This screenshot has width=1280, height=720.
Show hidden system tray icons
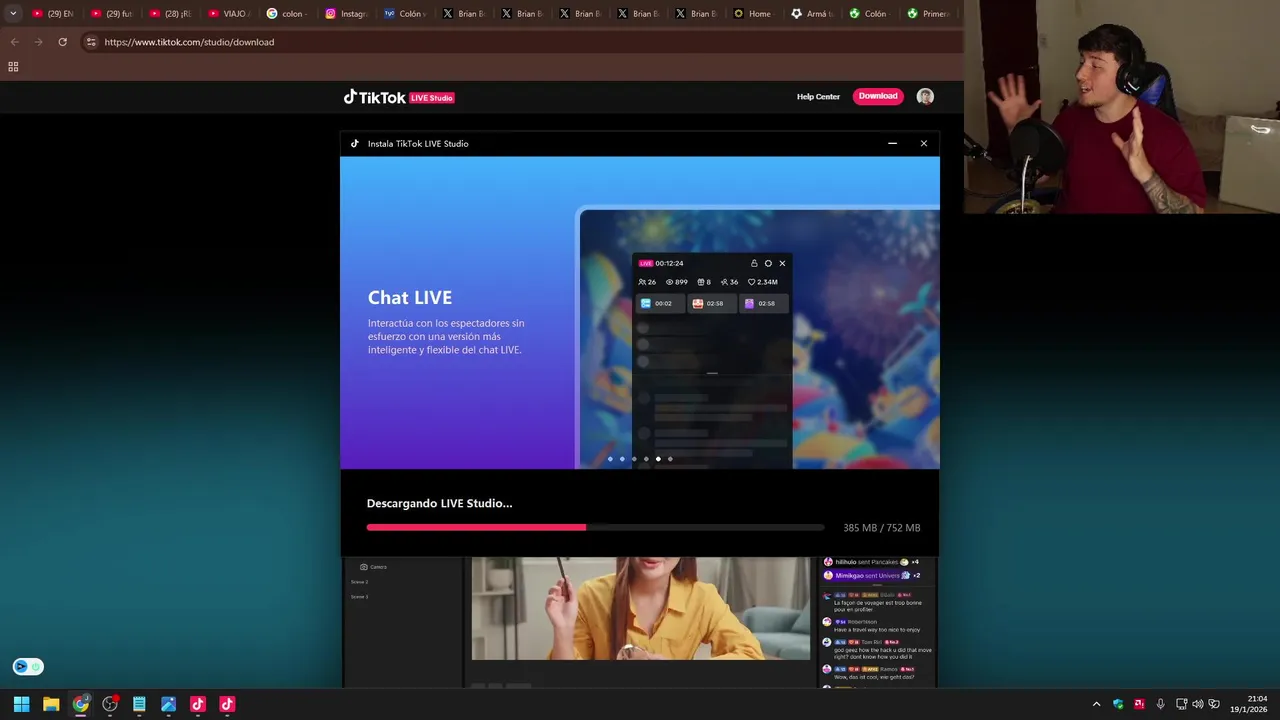[1096, 704]
